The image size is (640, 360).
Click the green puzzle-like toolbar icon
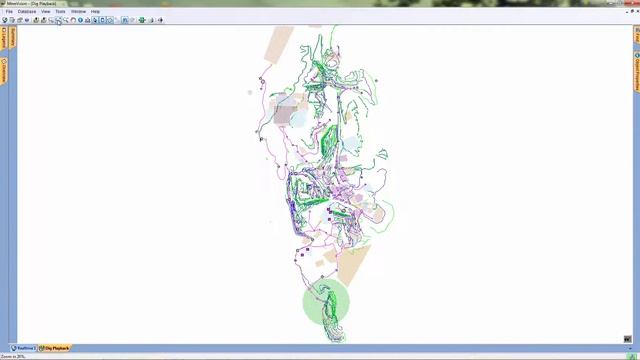click(142, 20)
